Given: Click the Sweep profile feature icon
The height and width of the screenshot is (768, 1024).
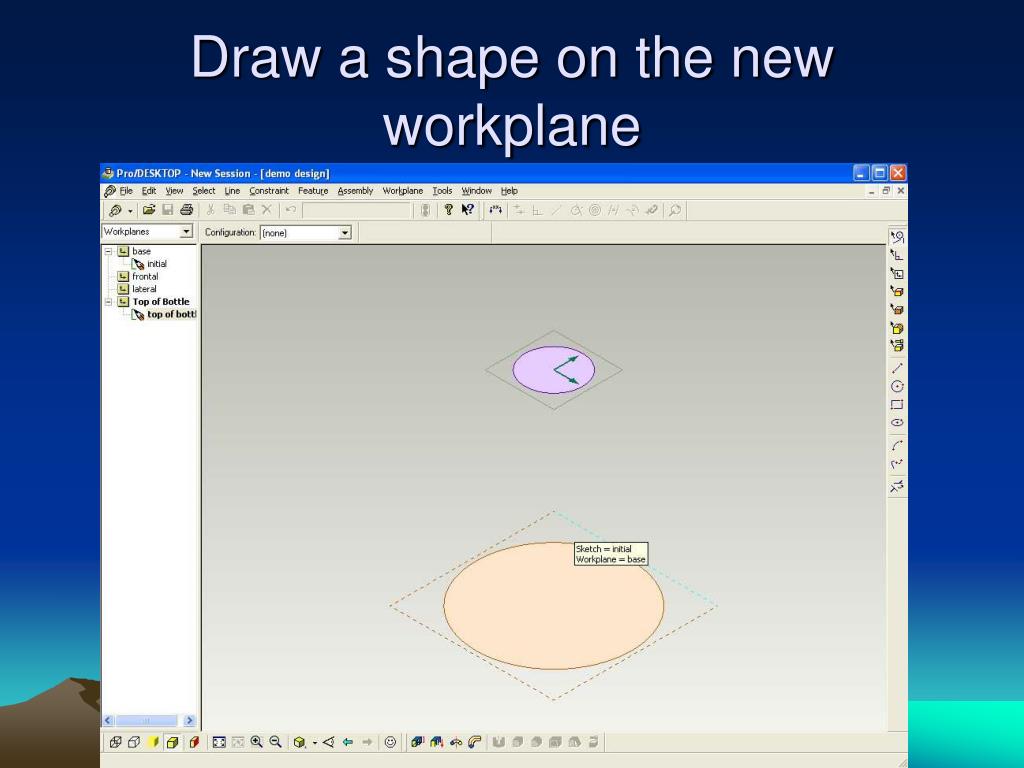Looking at the screenshot, I should (475, 742).
